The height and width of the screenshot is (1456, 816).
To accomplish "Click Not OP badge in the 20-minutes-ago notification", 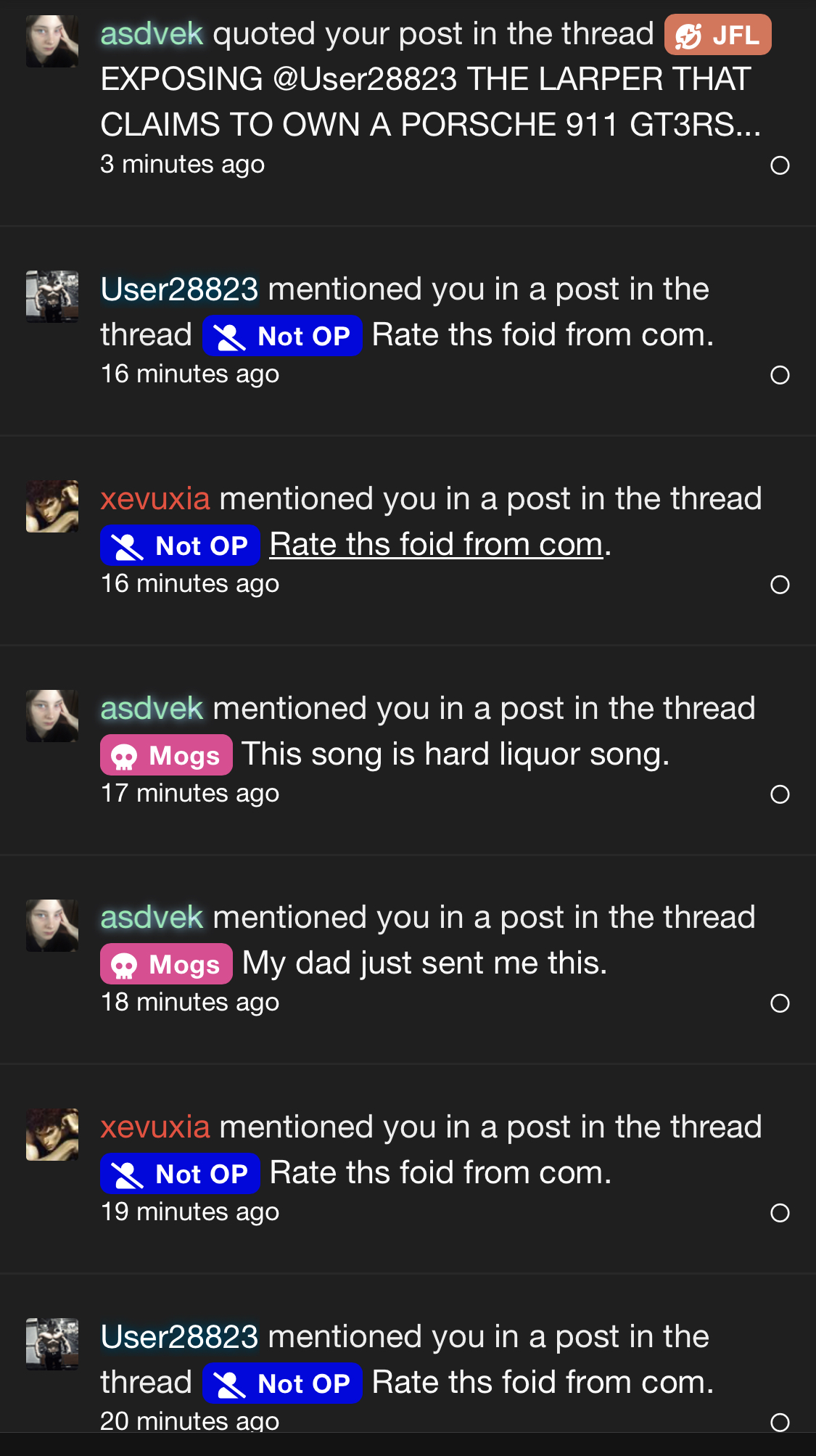I will [x=282, y=1383].
